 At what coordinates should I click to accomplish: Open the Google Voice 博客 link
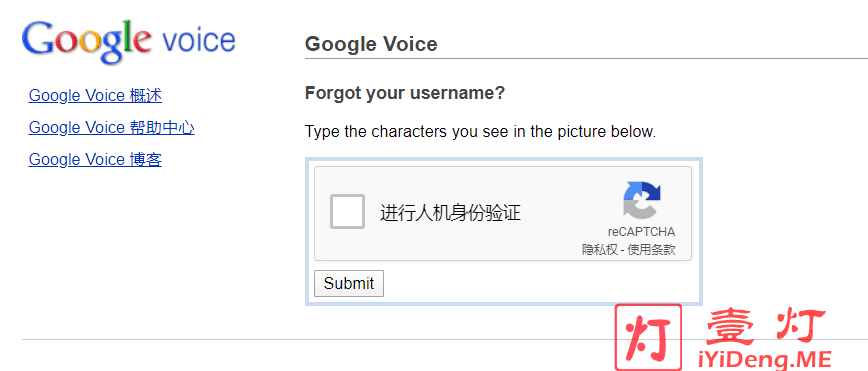(95, 160)
